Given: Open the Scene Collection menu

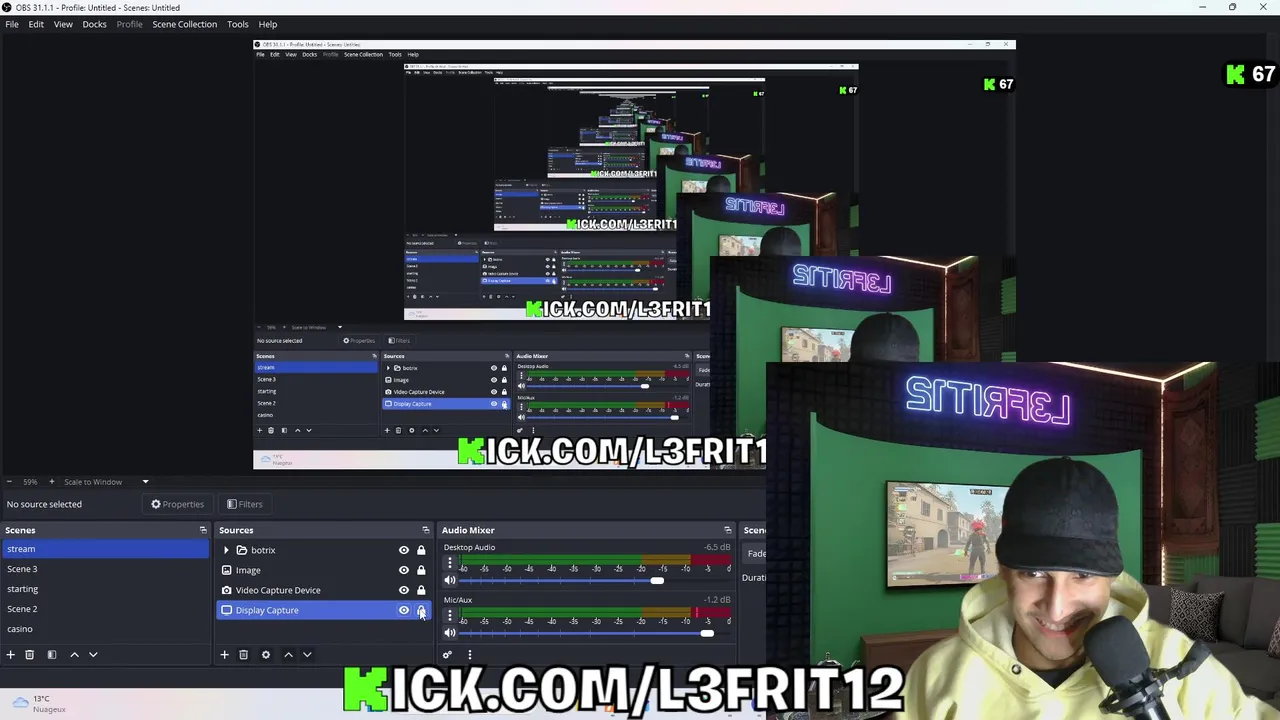Looking at the screenshot, I should (184, 24).
